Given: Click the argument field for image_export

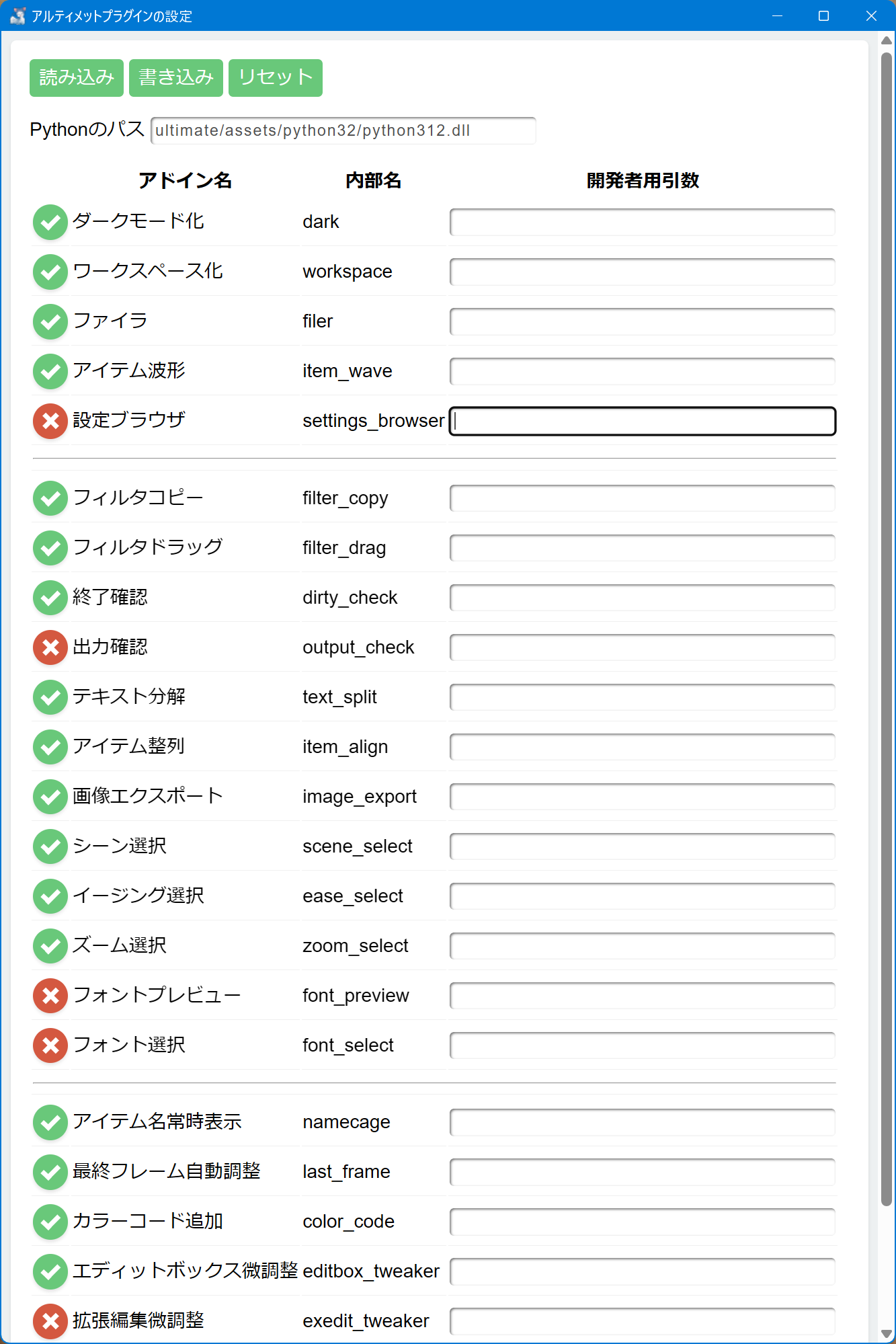Looking at the screenshot, I should click(x=643, y=797).
